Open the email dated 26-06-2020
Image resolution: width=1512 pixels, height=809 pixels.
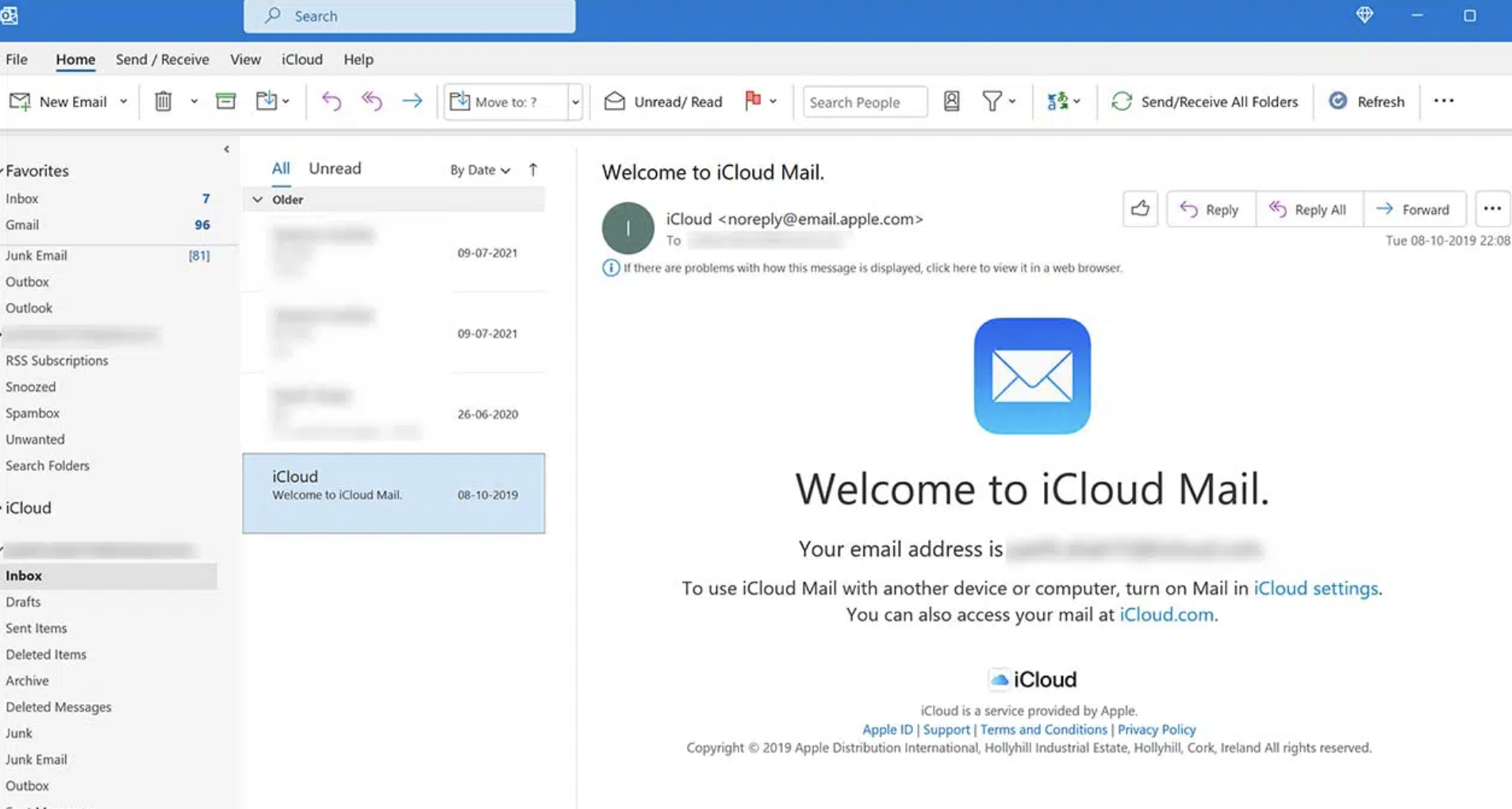pos(393,413)
